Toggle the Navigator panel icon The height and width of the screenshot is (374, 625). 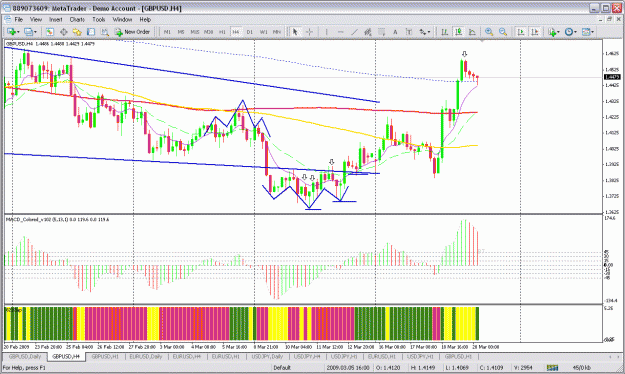point(77,32)
